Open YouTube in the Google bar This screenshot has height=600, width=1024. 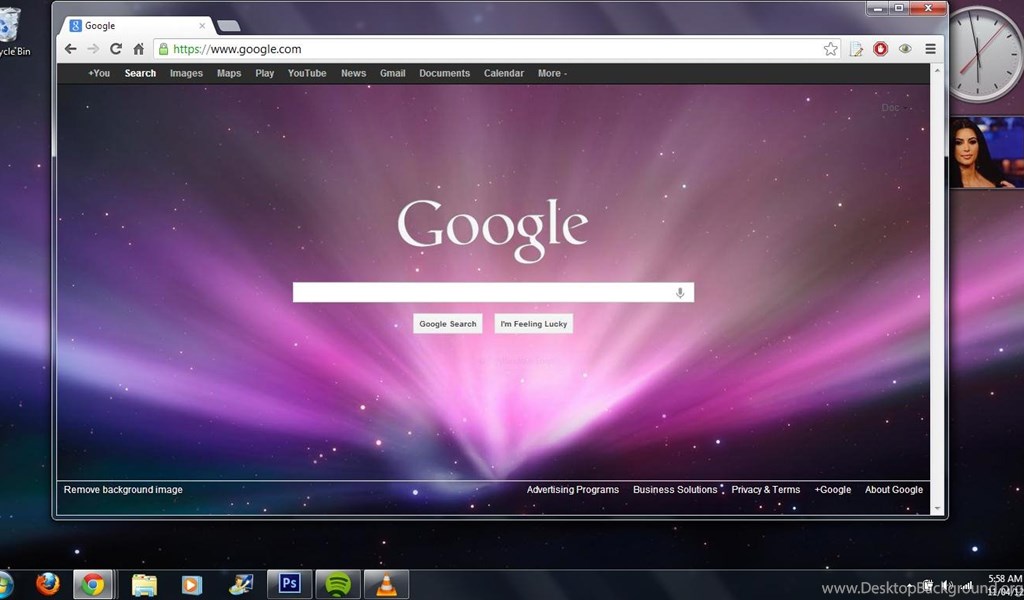(307, 73)
